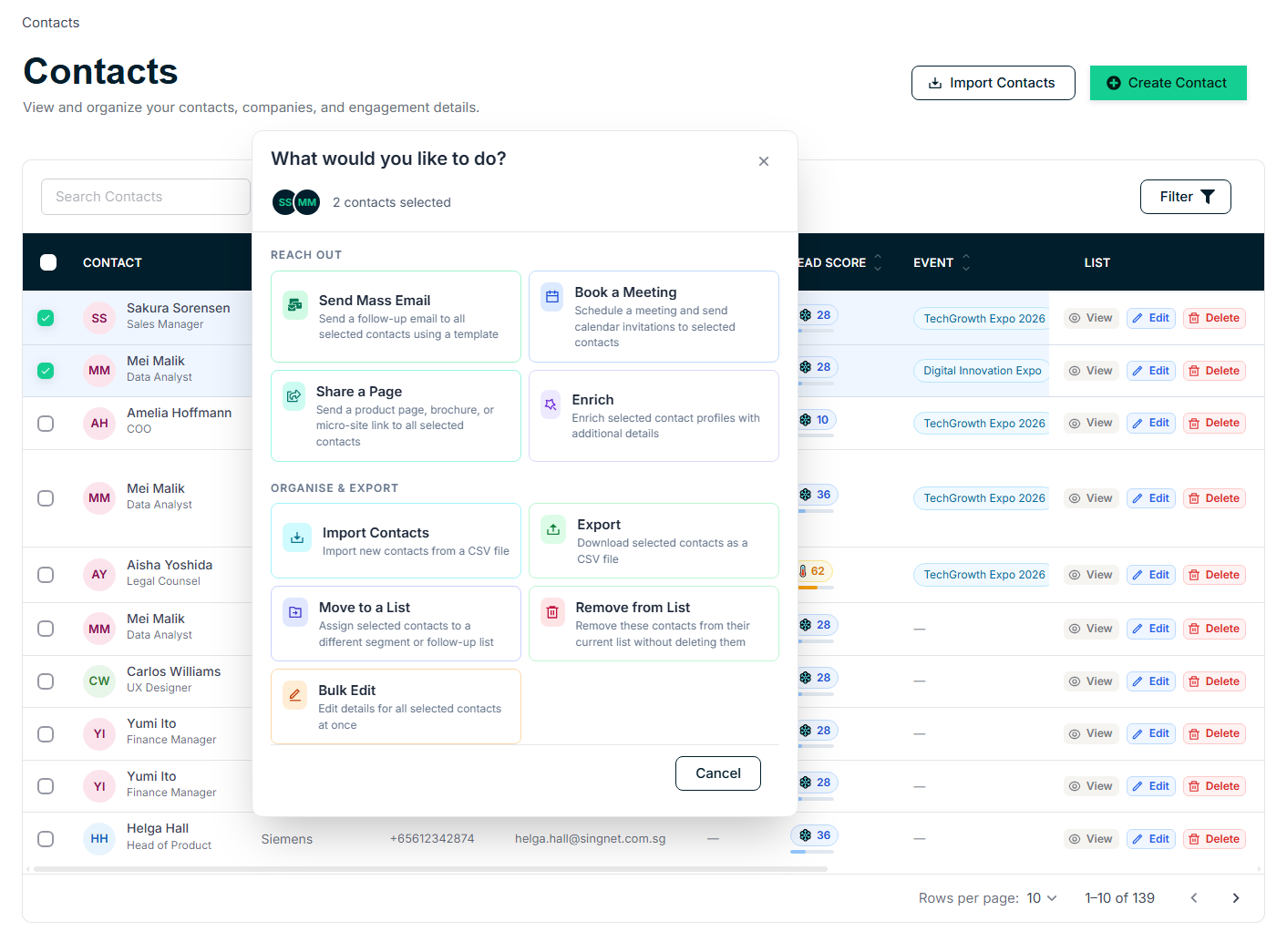This screenshot has width=1287, height=952.
Task: Click the MM avatar in the dialog header
Action: tap(307, 202)
